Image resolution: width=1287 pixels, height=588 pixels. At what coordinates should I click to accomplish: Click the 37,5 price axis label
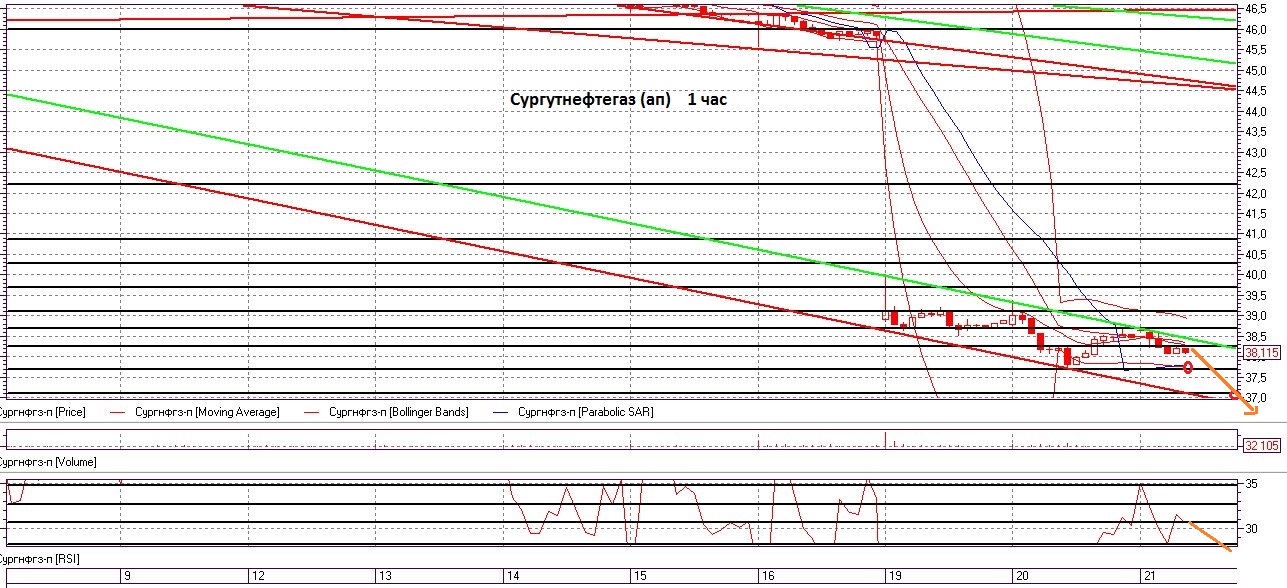pyautogui.click(x=1256, y=377)
